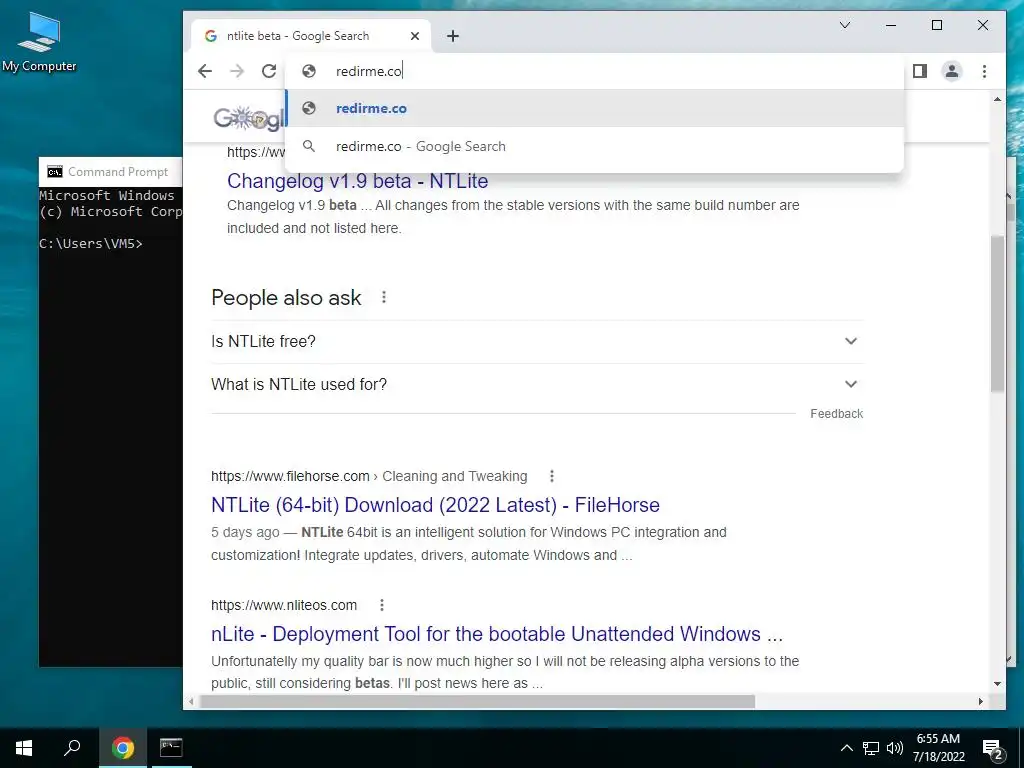Open 'nLite - Deployment Tool' result
The height and width of the screenshot is (768, 1024).
pyautogui.click(x=497, y=634)
